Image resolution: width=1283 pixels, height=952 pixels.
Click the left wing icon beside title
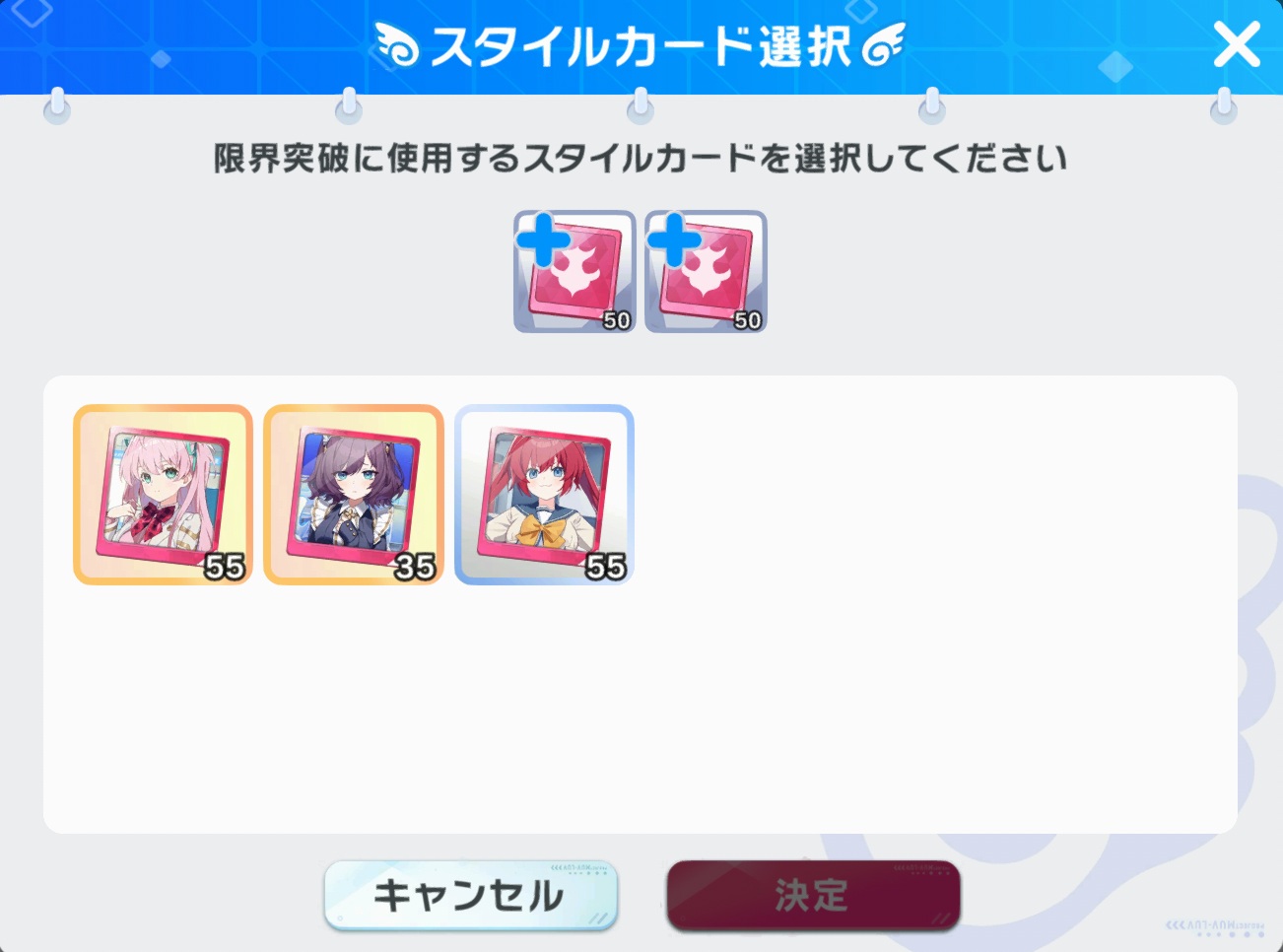pyautogui.click(x=398, y=47)
